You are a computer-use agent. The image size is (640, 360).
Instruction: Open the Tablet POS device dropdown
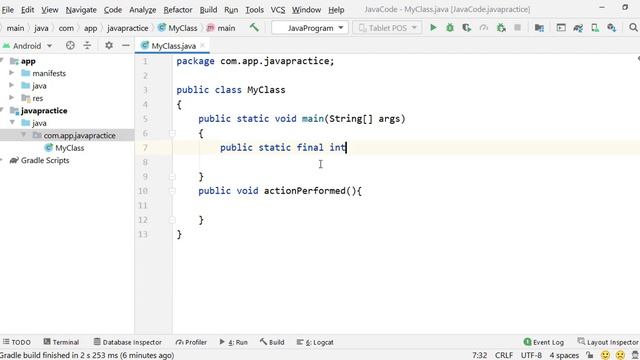(x=387, y=28)
